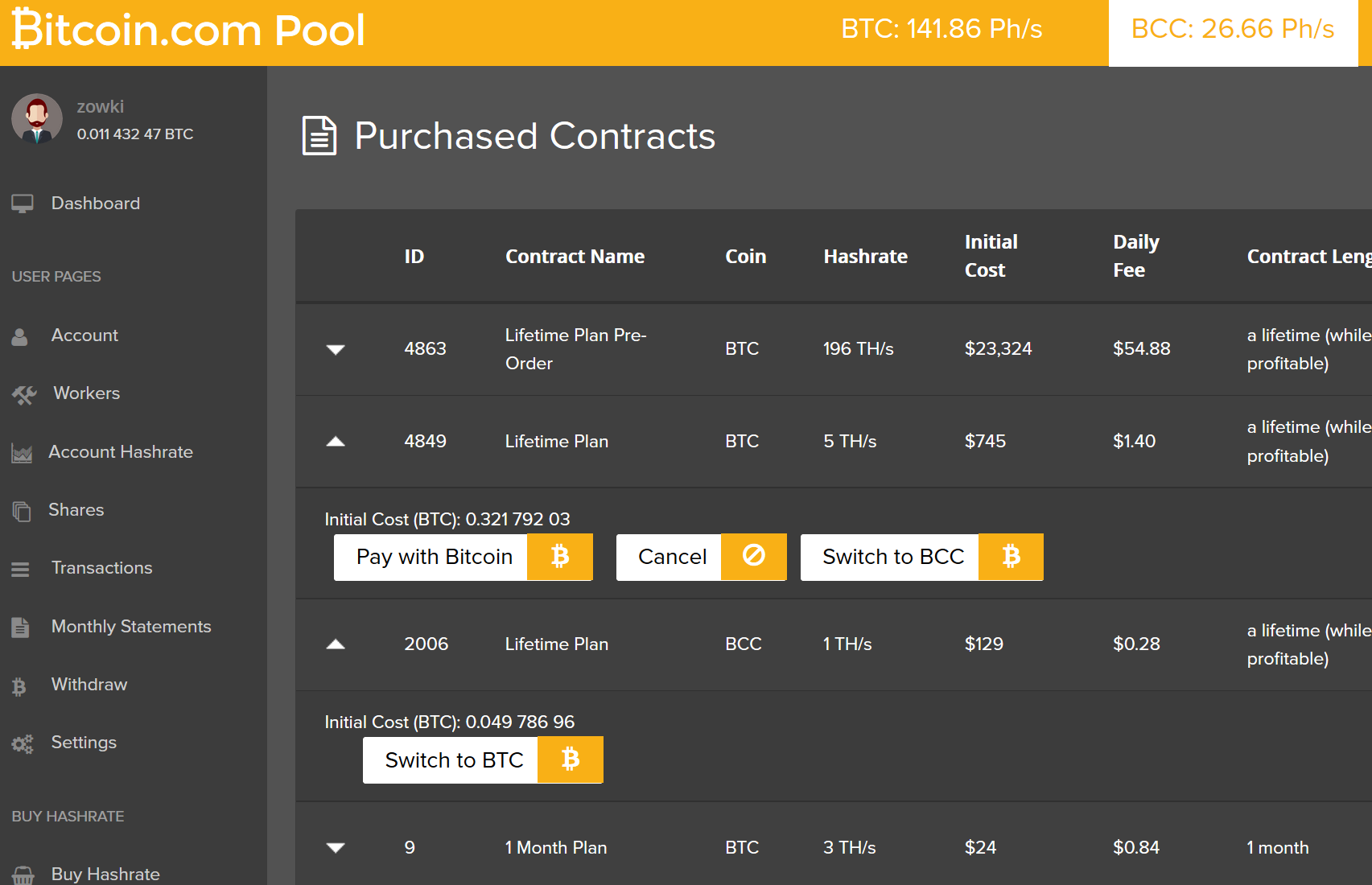This screenshot has width=1372, height=885.
Task: Click Initial Cost (BTC): 0.321 792 03 text
Action: pyautogui.click(x=447, y=520)
